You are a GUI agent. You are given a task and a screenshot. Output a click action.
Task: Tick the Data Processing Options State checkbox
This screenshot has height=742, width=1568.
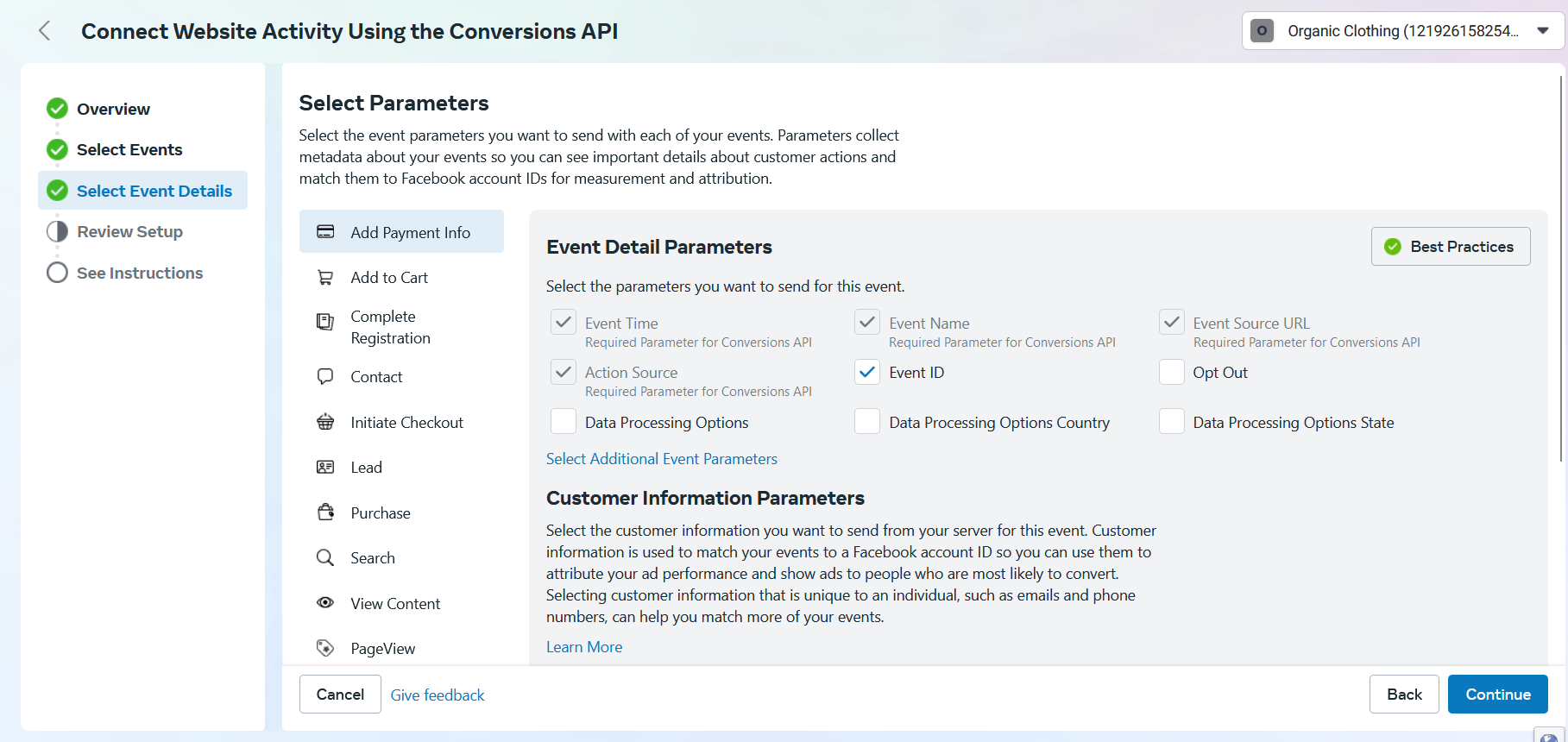pyautogui.click(x=1171, y=422)
